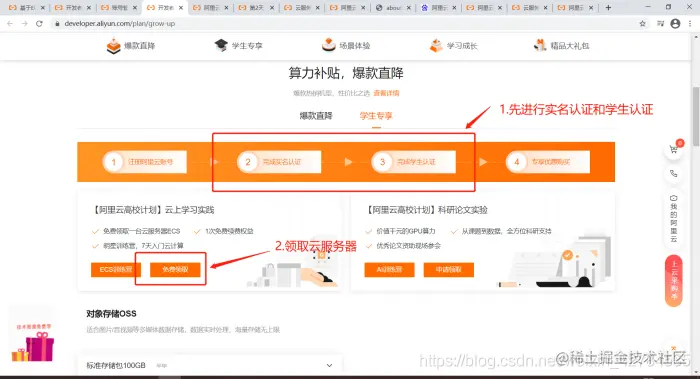Click the 爆款直降 icon in top navigation
Screen dimensions: 700x379
(x=113, y=46)
